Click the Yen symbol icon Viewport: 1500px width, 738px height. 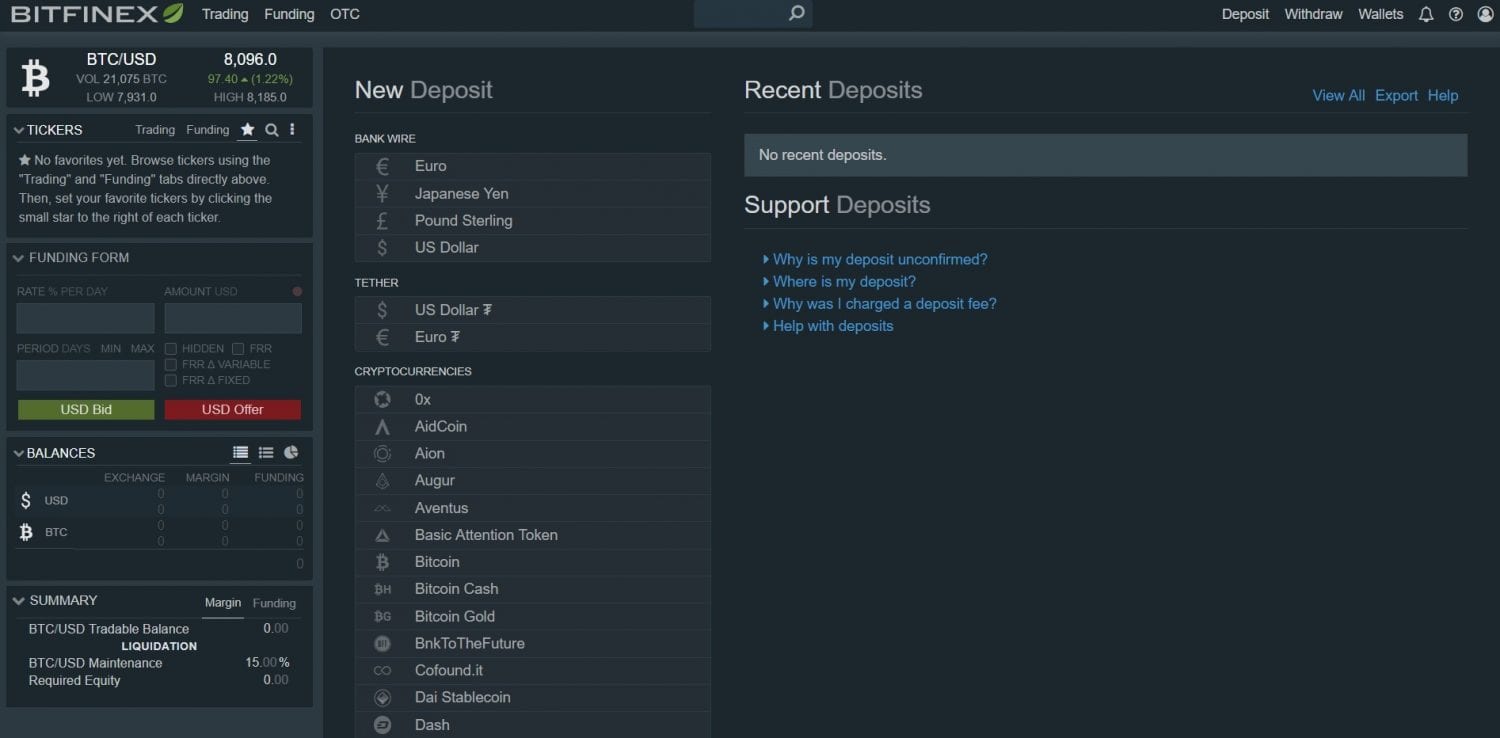point(382,193)
